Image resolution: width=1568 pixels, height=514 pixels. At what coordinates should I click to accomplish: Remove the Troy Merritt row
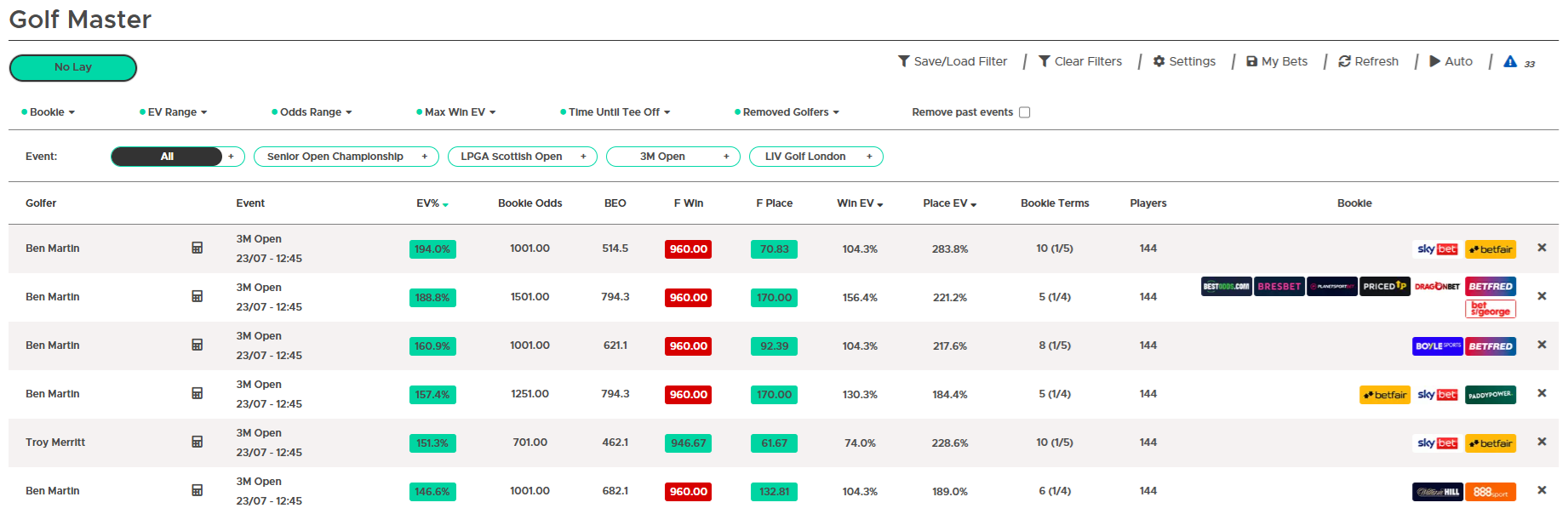point(1542,442)
